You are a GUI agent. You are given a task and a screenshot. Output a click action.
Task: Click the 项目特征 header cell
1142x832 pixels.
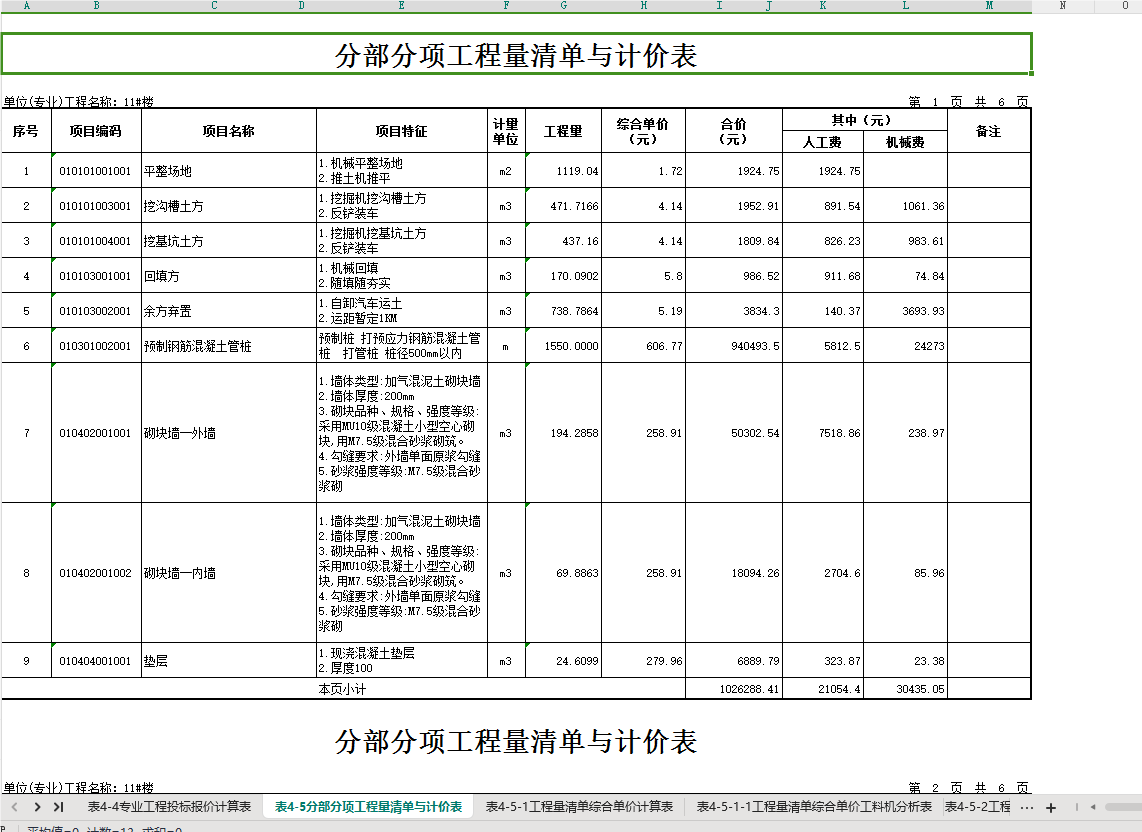(401, 131)
